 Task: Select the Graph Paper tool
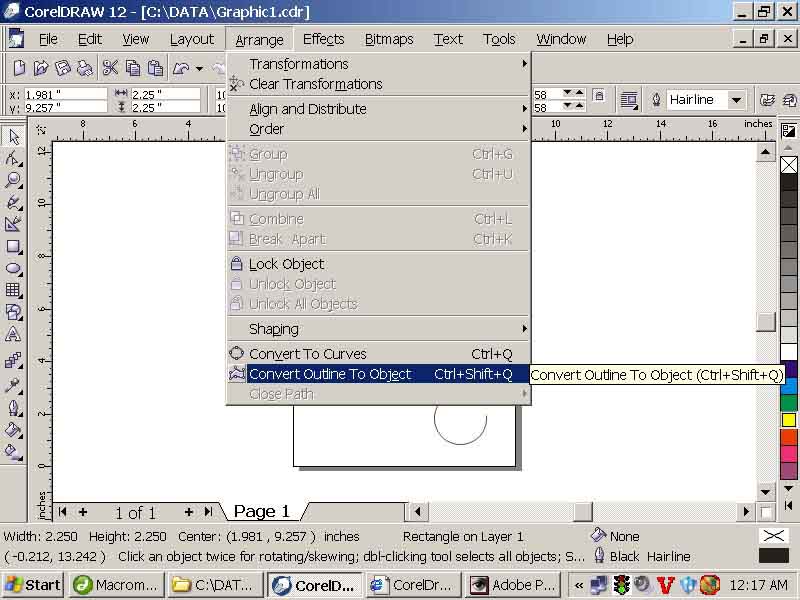point(13,290)
